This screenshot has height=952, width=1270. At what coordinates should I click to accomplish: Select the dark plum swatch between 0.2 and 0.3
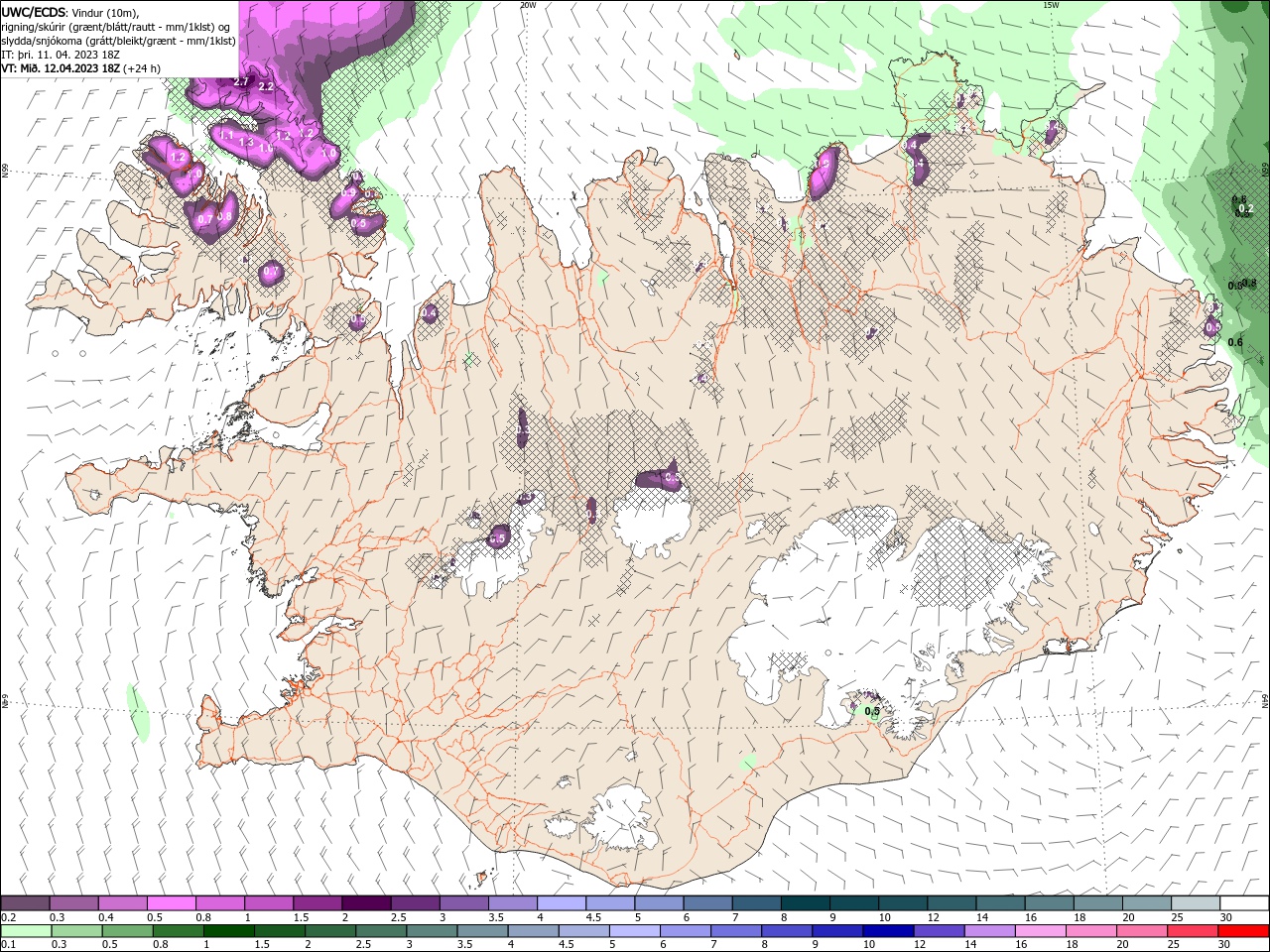(25, 903)
